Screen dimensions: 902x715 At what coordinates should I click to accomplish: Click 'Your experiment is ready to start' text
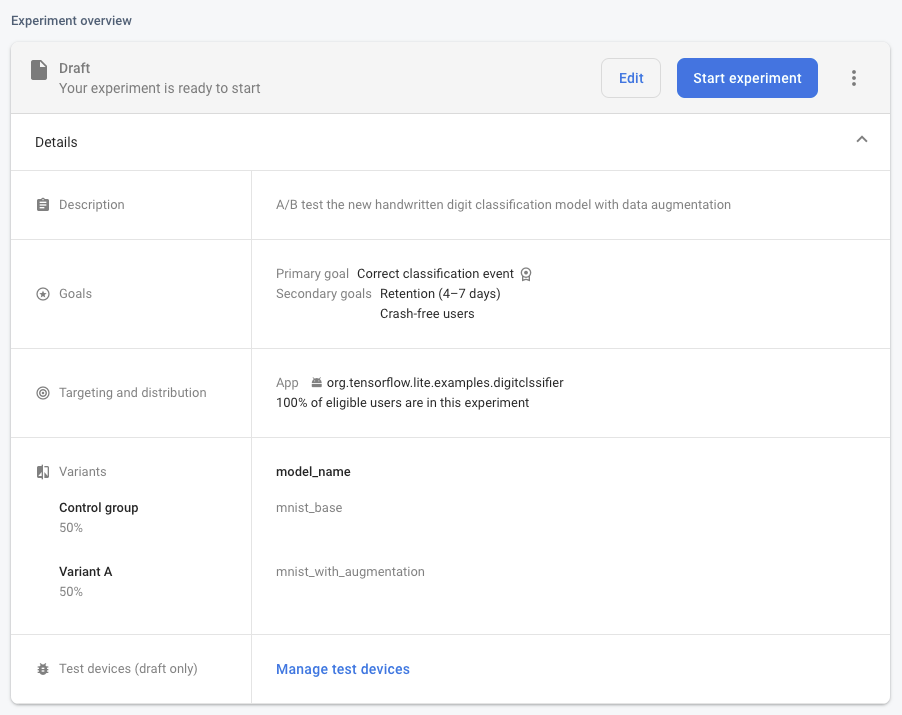pos(160,88)
